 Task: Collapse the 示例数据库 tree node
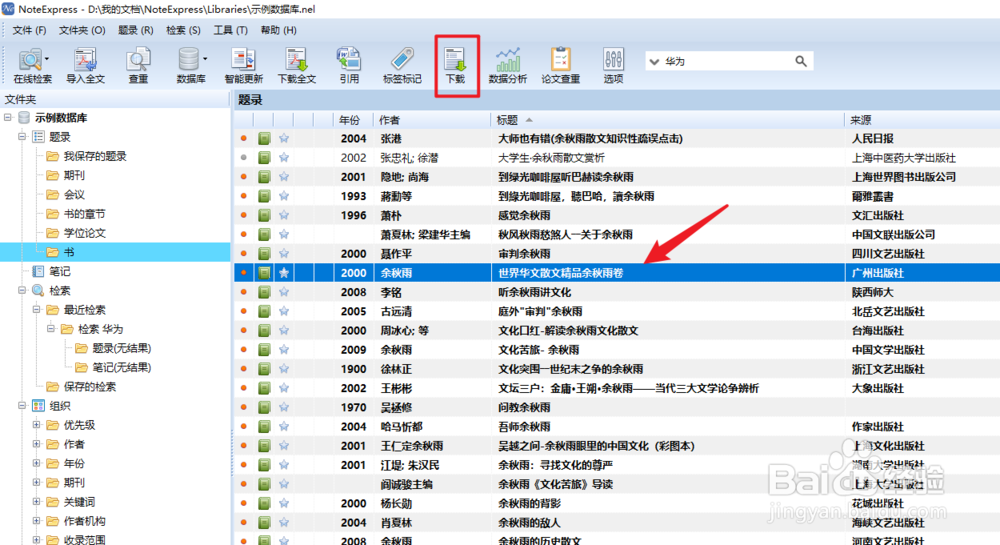click(8, 117)
